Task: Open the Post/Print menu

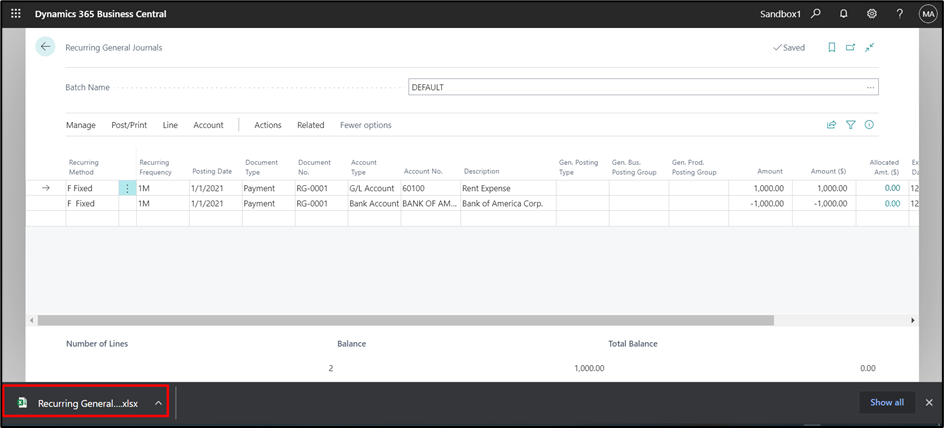Action: 129,125
